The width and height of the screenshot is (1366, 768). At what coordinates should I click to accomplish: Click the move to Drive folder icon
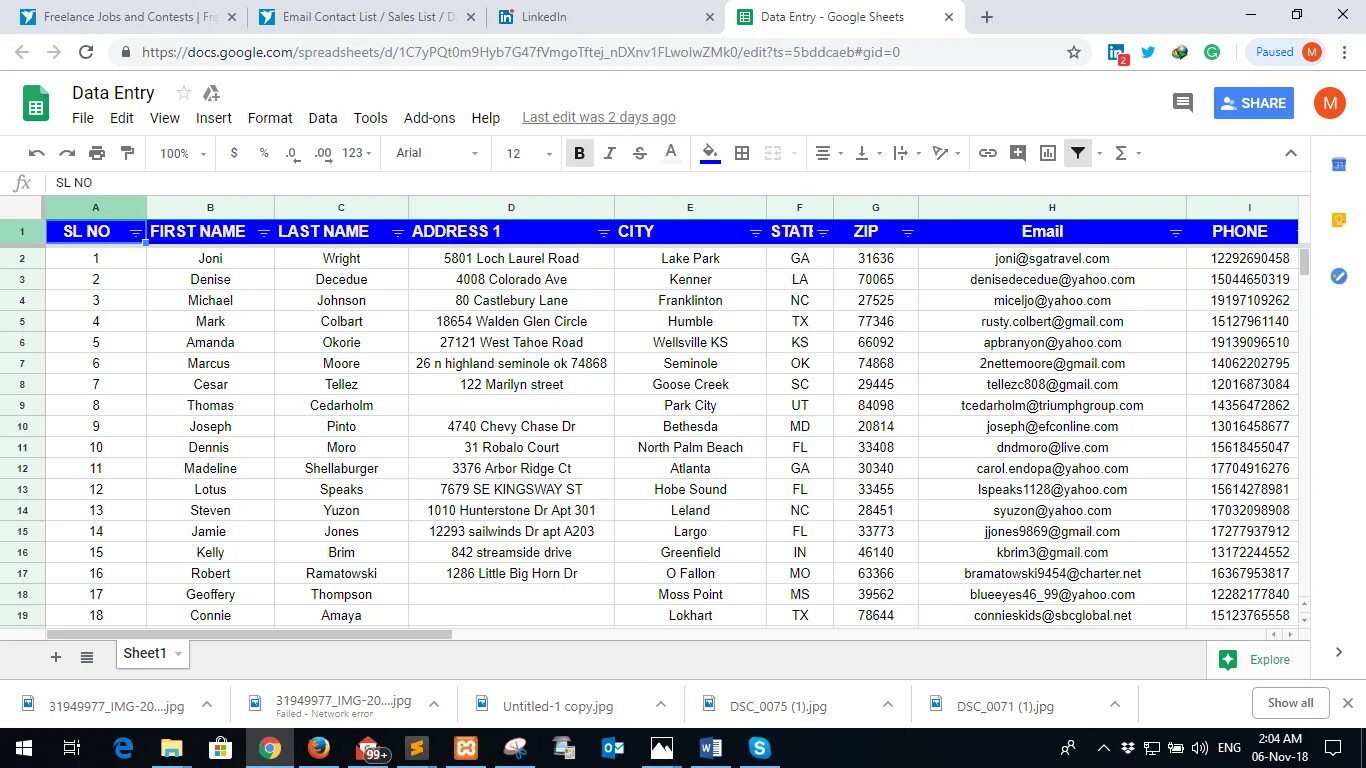pyautogui.click(x=211, y=93)
